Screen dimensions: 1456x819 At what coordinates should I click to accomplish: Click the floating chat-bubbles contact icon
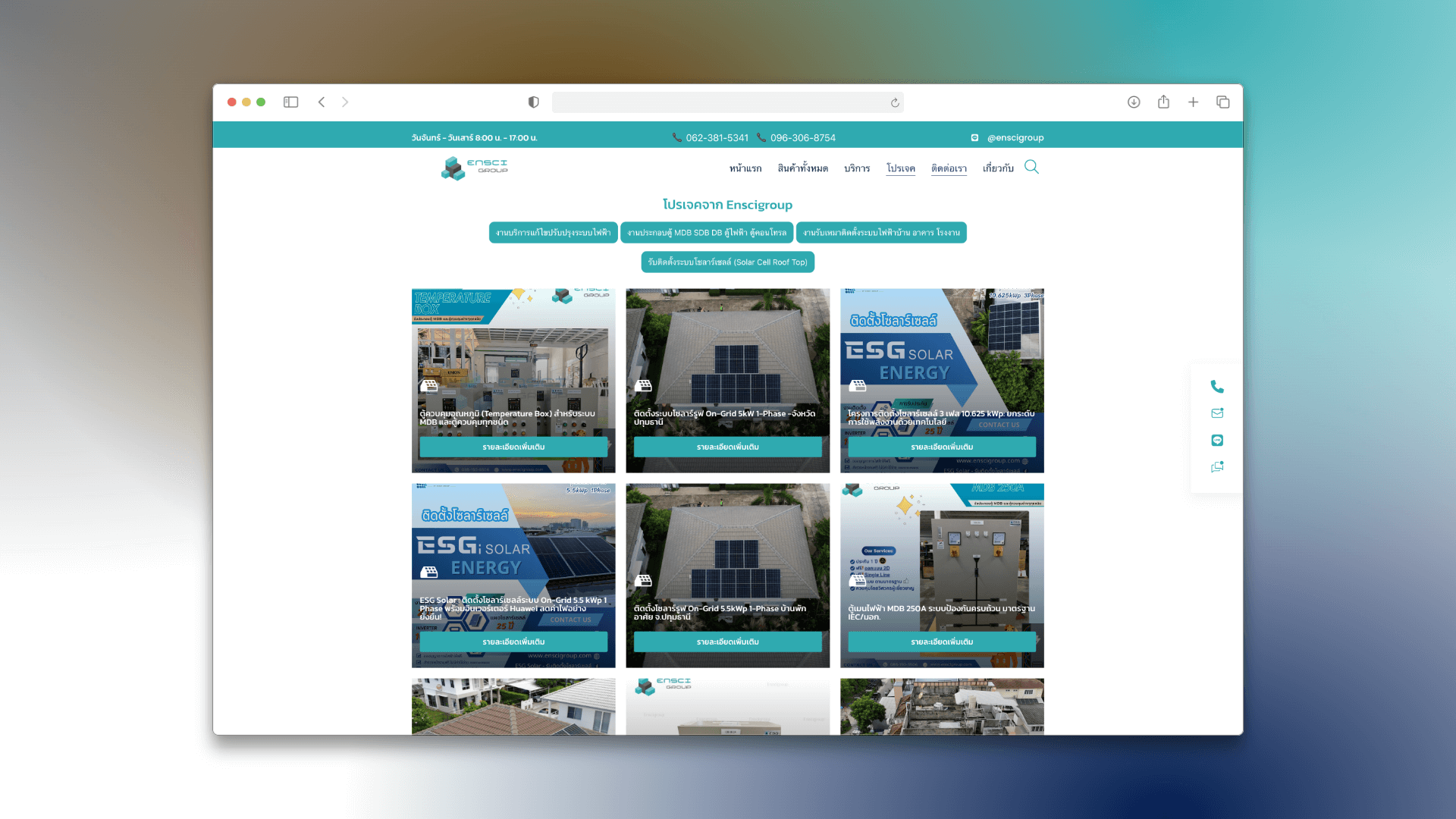coord(1216,467)
